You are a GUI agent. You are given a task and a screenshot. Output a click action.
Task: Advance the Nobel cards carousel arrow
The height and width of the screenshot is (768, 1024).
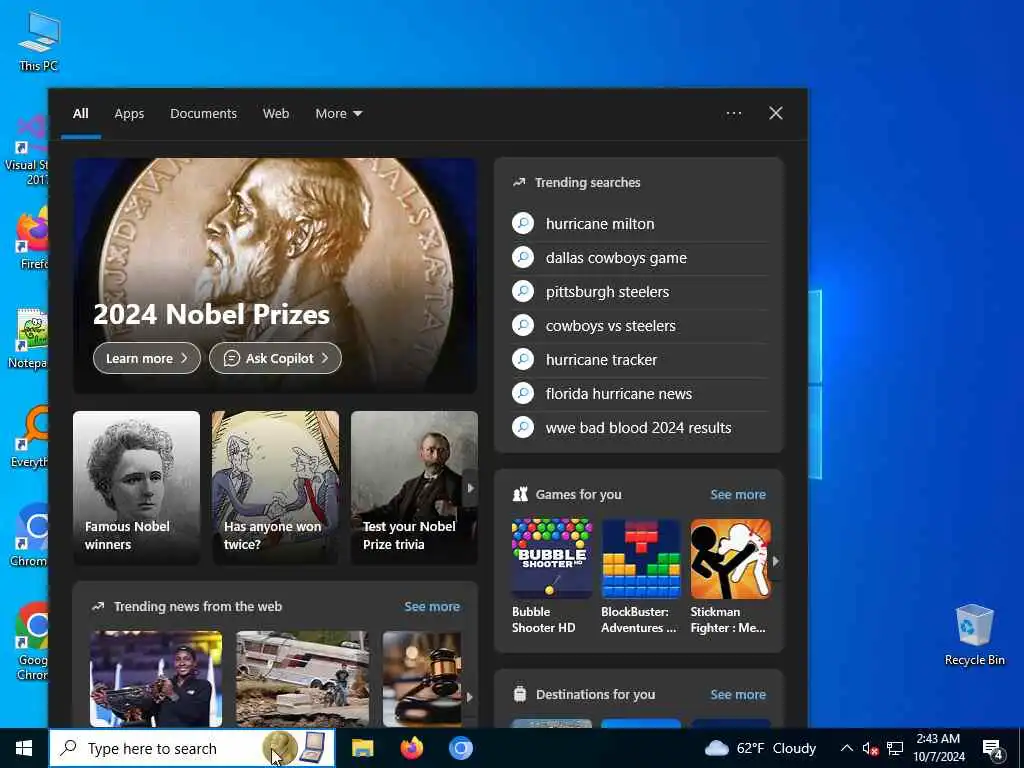pos(470,488)
